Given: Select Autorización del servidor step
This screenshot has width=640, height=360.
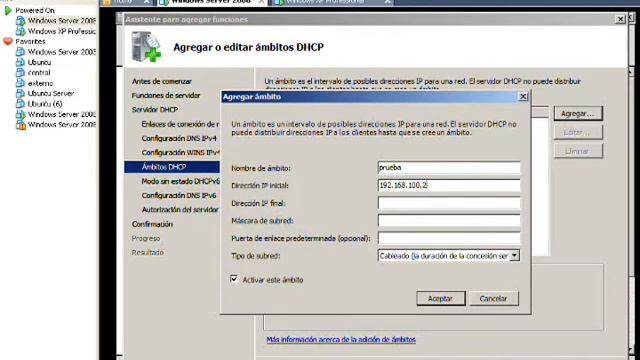Looking at the screenshot, I should click(x=180, y=210).
